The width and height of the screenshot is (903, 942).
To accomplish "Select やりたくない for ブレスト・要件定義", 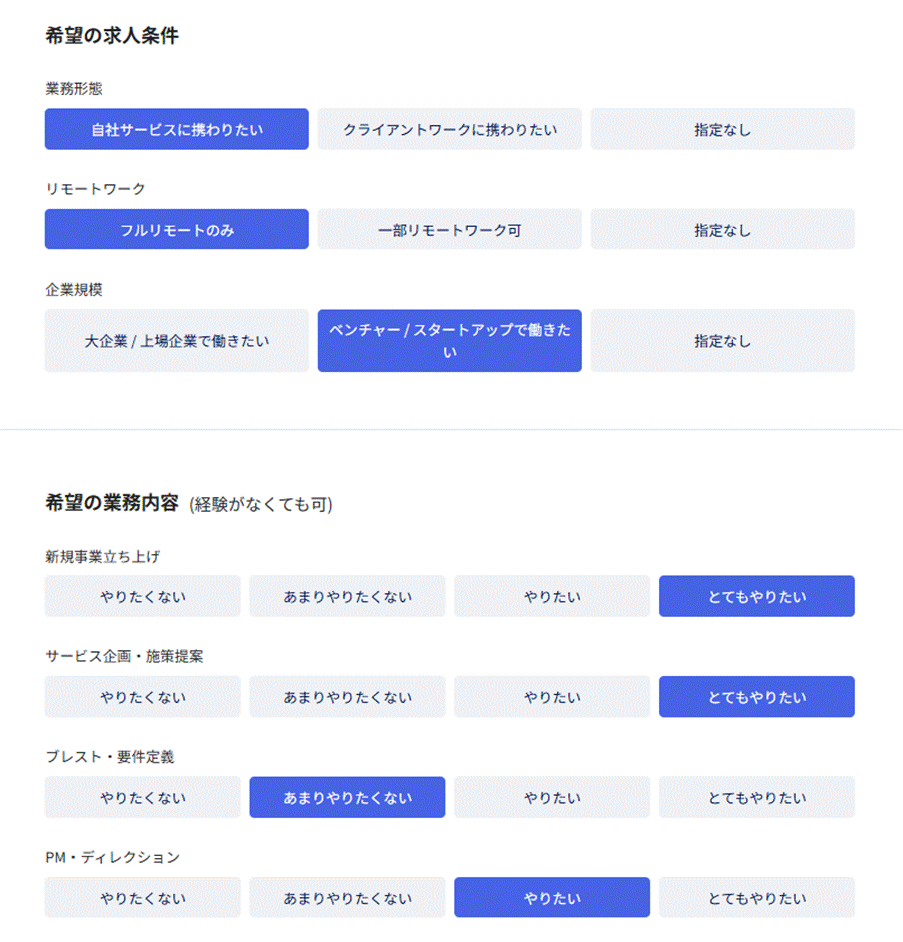I will [x=142, y=797].
